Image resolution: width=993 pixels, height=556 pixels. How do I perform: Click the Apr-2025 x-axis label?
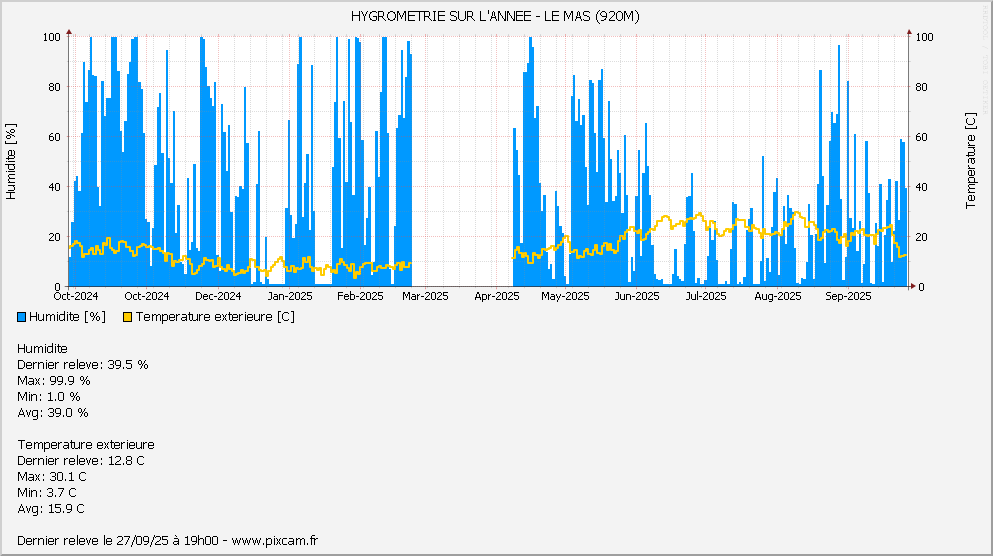[496, 296]
